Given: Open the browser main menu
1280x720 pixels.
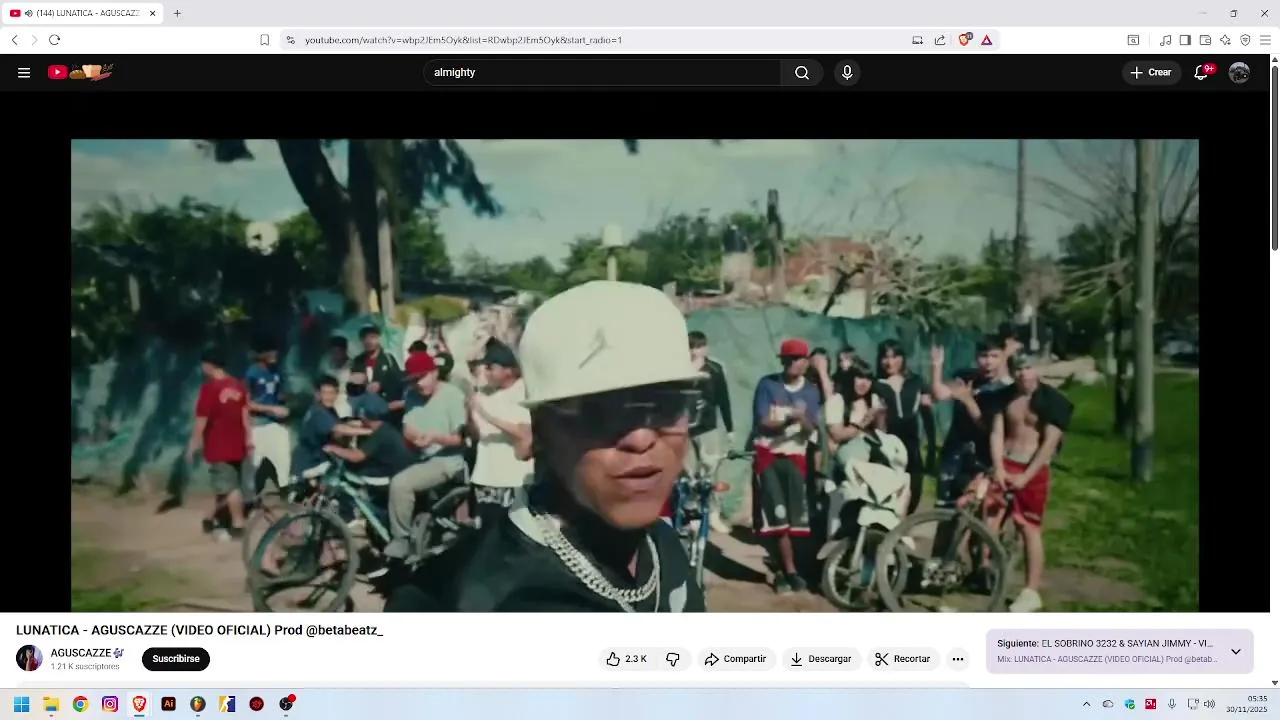Looking at the screenshot, I should pos(1266,40).
